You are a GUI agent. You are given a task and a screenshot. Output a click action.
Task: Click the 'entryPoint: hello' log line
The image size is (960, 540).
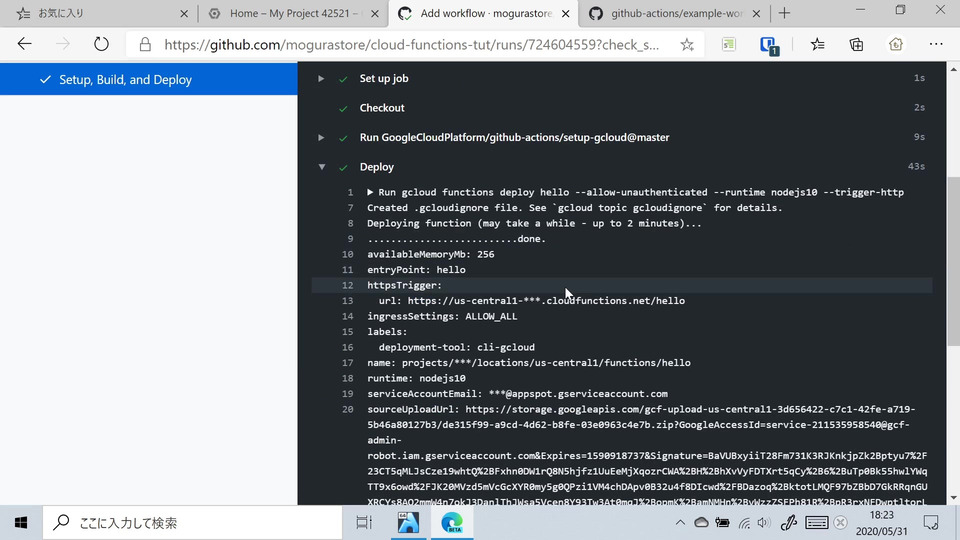click(416, 269)
